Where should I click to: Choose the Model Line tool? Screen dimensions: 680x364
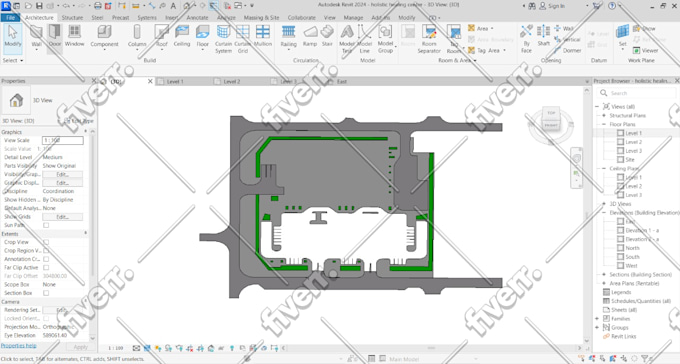click(364, 39)
